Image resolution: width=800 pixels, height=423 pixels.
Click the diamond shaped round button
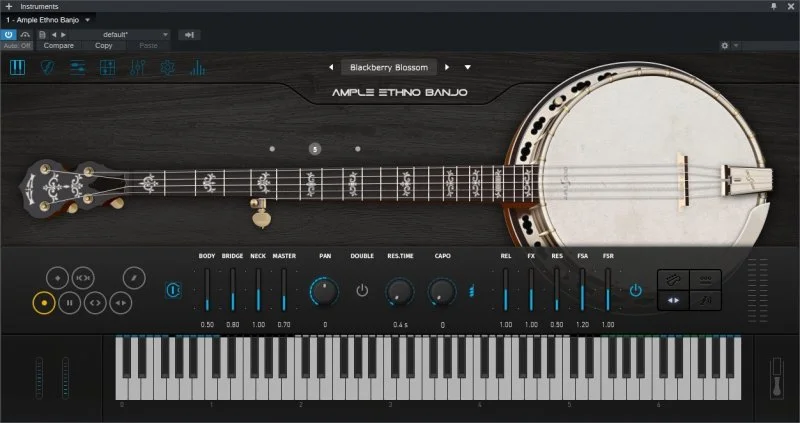(57, 278)
